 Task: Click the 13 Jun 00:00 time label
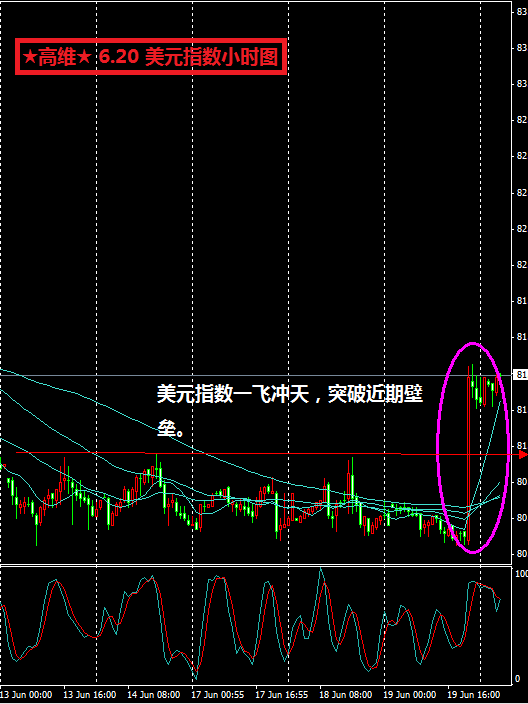pyautogui.click(x=27, y=695)
